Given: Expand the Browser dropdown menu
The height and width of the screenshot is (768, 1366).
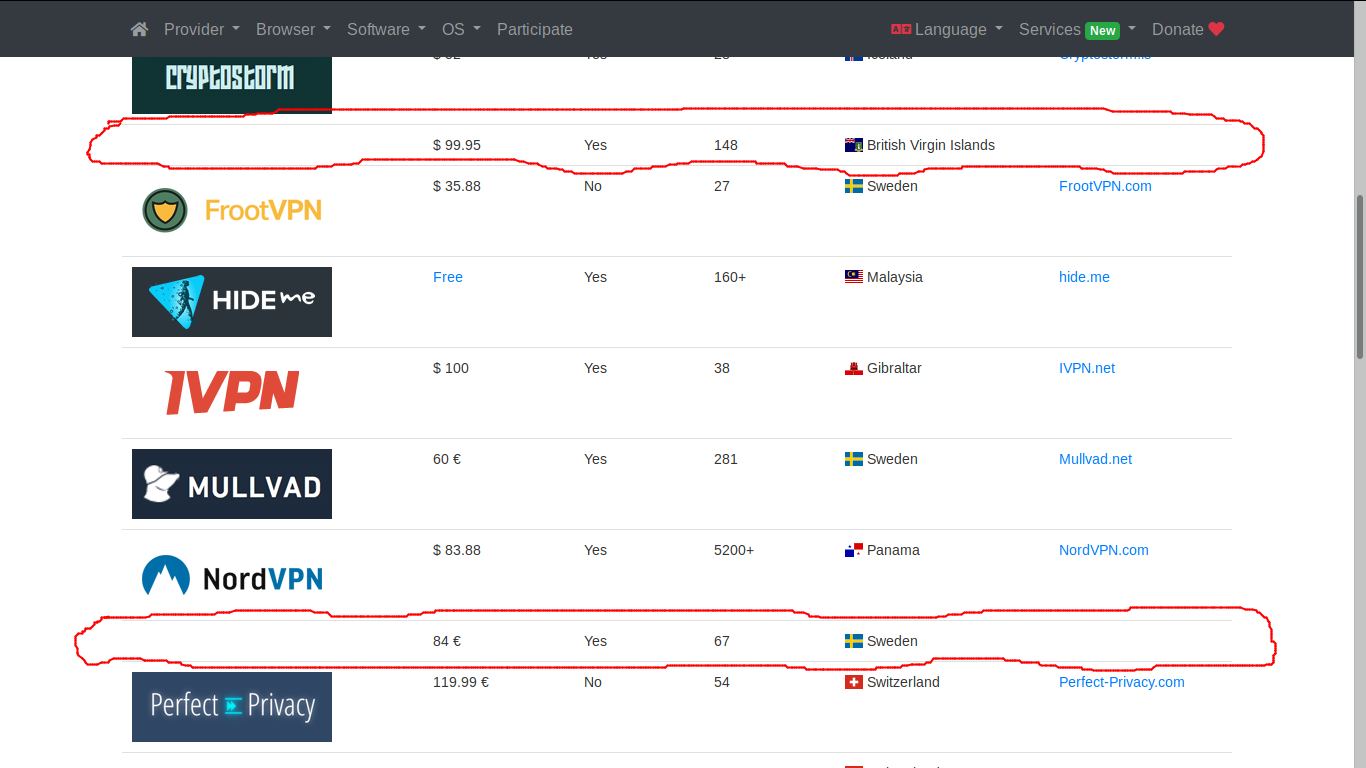Looking at the screenshot, I should coord(293,29).
